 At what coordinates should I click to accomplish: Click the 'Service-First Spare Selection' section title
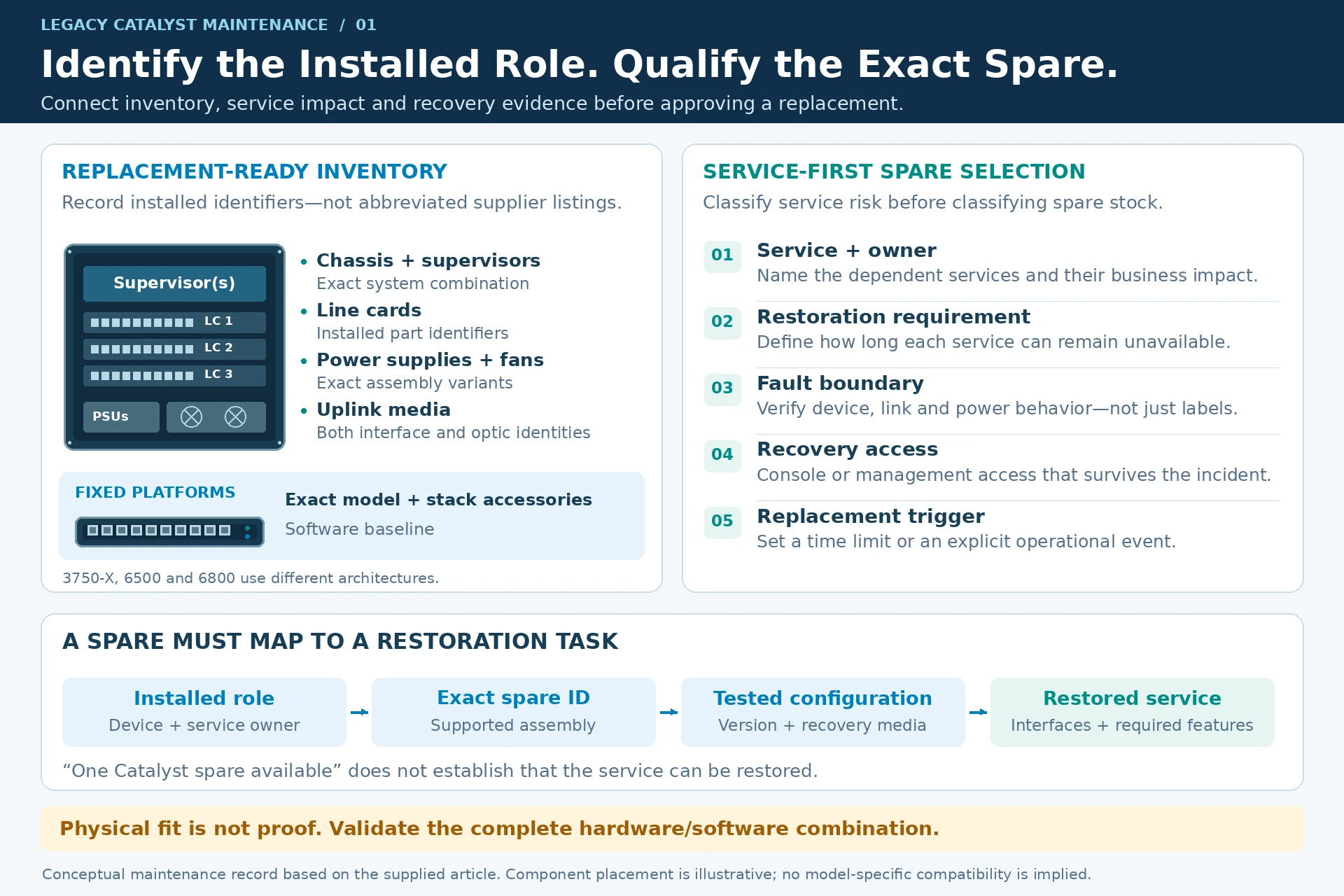click(894, 171)
